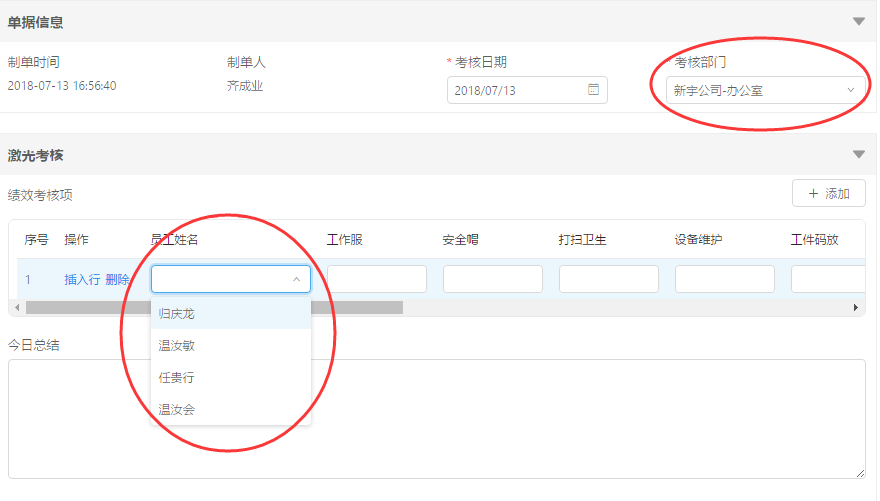Click the plus icon on 添加 button
The height and width of the screenshot is (501, 880).
(x=813, y=194)
